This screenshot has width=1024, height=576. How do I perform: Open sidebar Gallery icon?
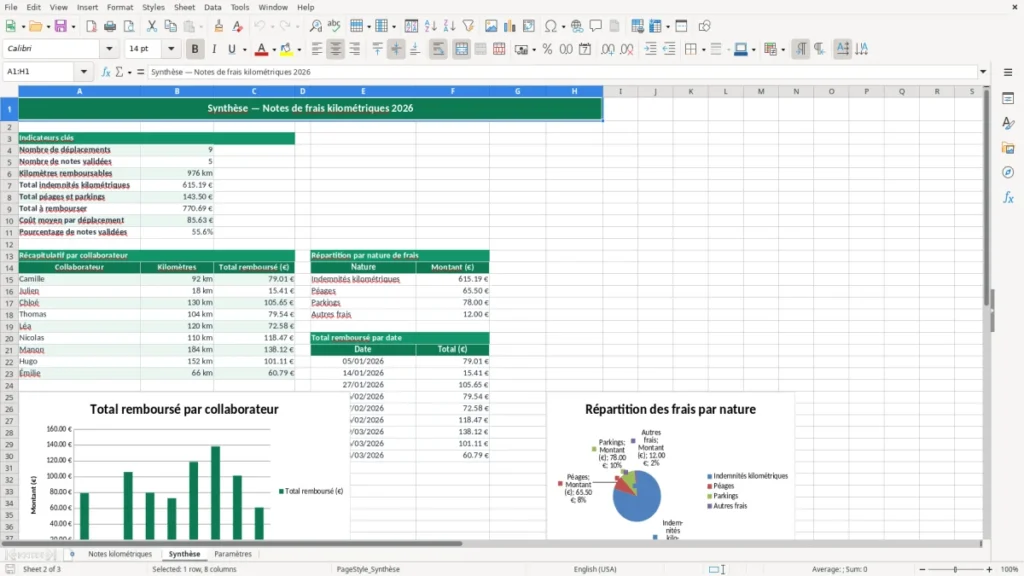1008,148
